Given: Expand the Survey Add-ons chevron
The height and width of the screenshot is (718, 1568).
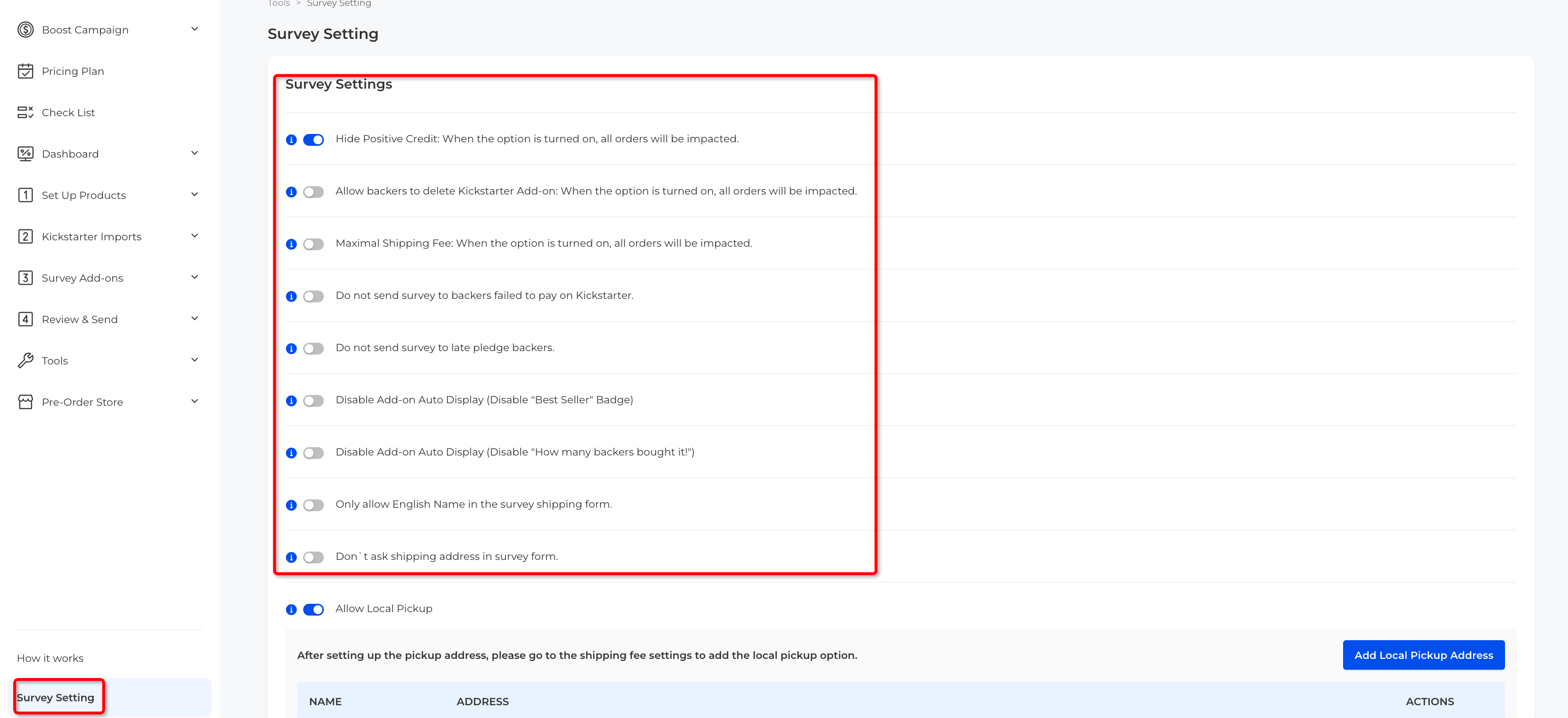Looking at the screenshot, I should [x=195, y=277].
